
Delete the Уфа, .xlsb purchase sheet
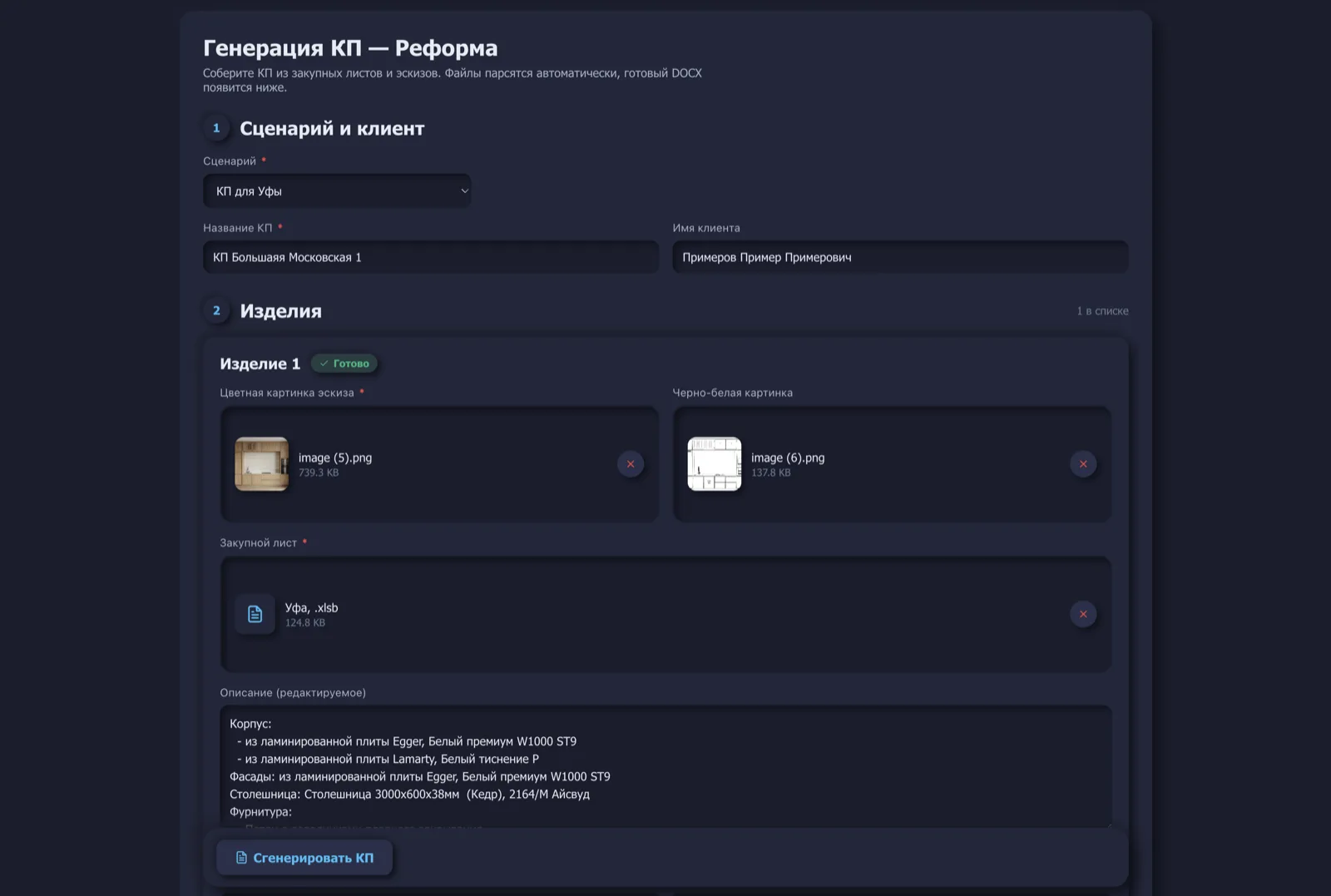1082,614
